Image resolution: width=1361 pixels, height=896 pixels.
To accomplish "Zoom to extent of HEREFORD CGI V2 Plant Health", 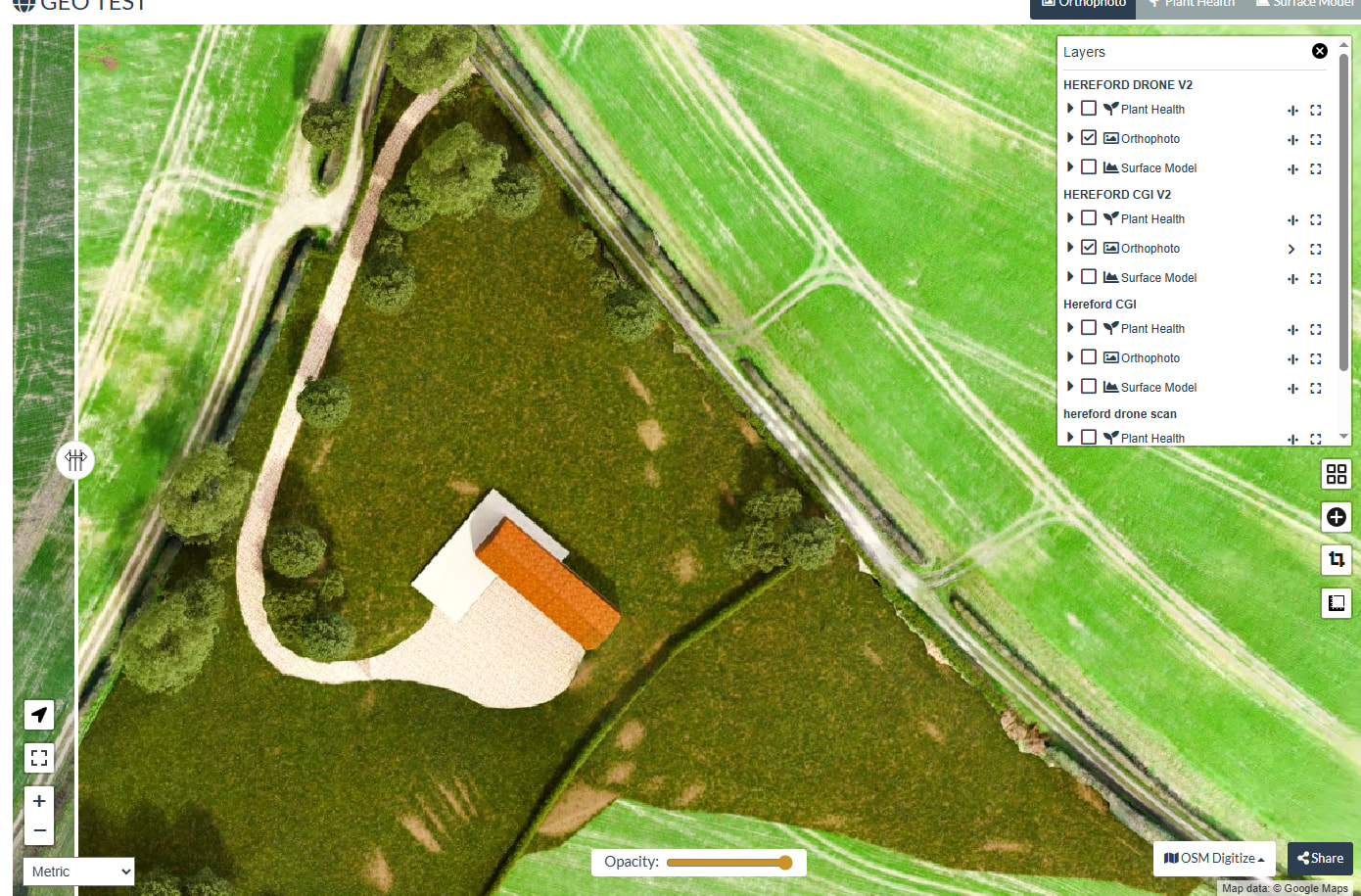I will click(1316, 220).
